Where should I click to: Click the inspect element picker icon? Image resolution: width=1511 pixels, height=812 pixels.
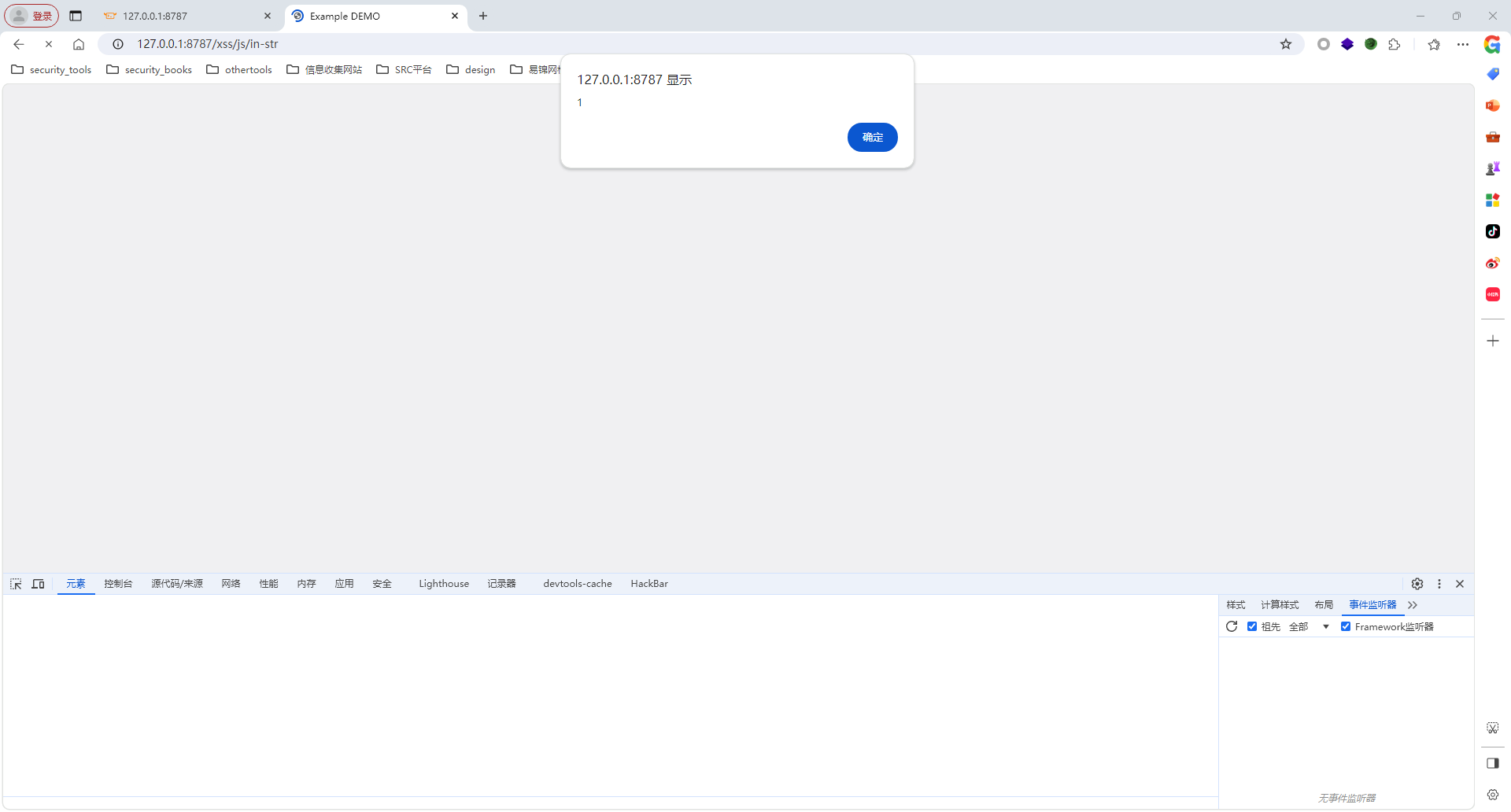point(16,584)
